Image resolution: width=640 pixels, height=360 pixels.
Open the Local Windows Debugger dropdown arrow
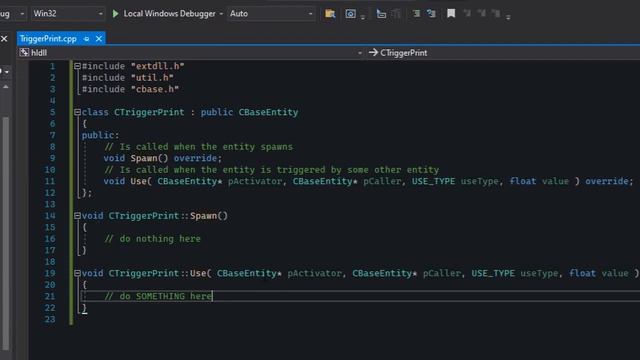pyautogui.click(x=221, y=14)
